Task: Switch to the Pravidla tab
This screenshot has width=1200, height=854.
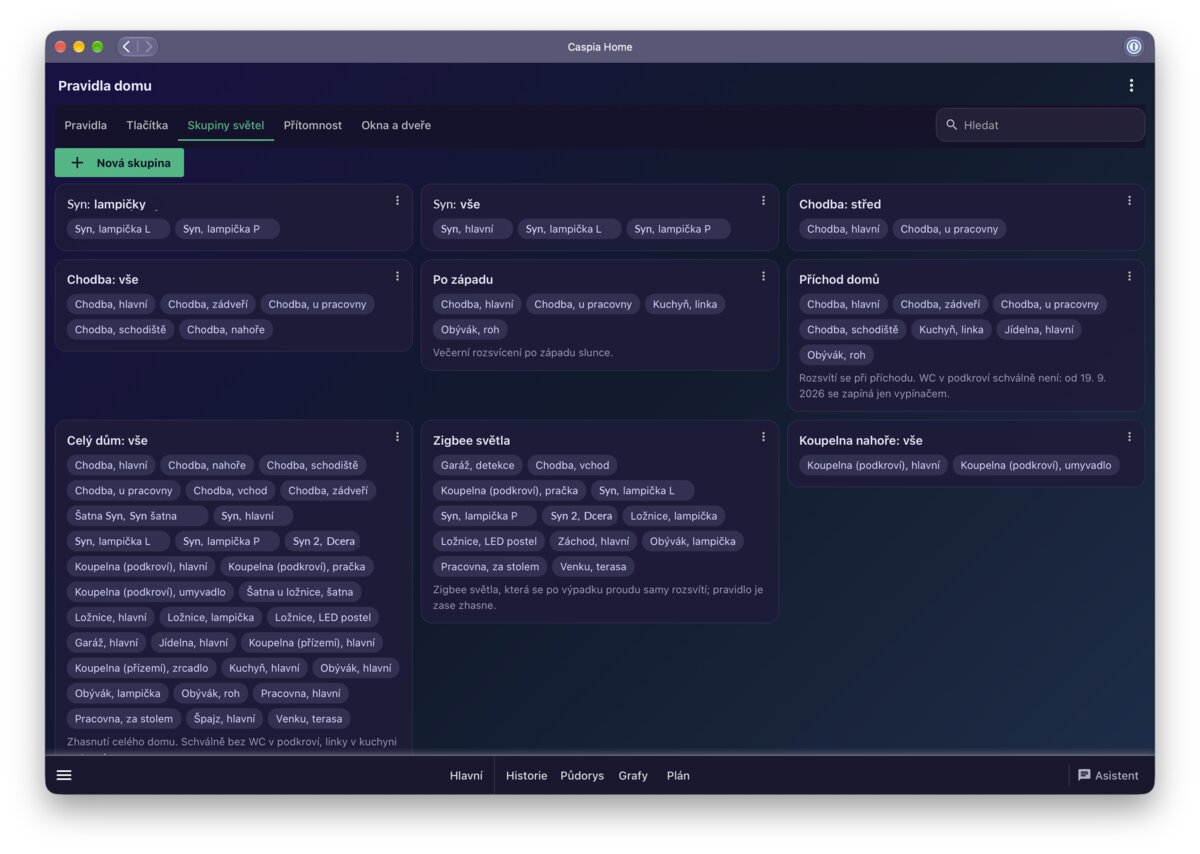Action: pyautogui.click(x=86, y=125)
